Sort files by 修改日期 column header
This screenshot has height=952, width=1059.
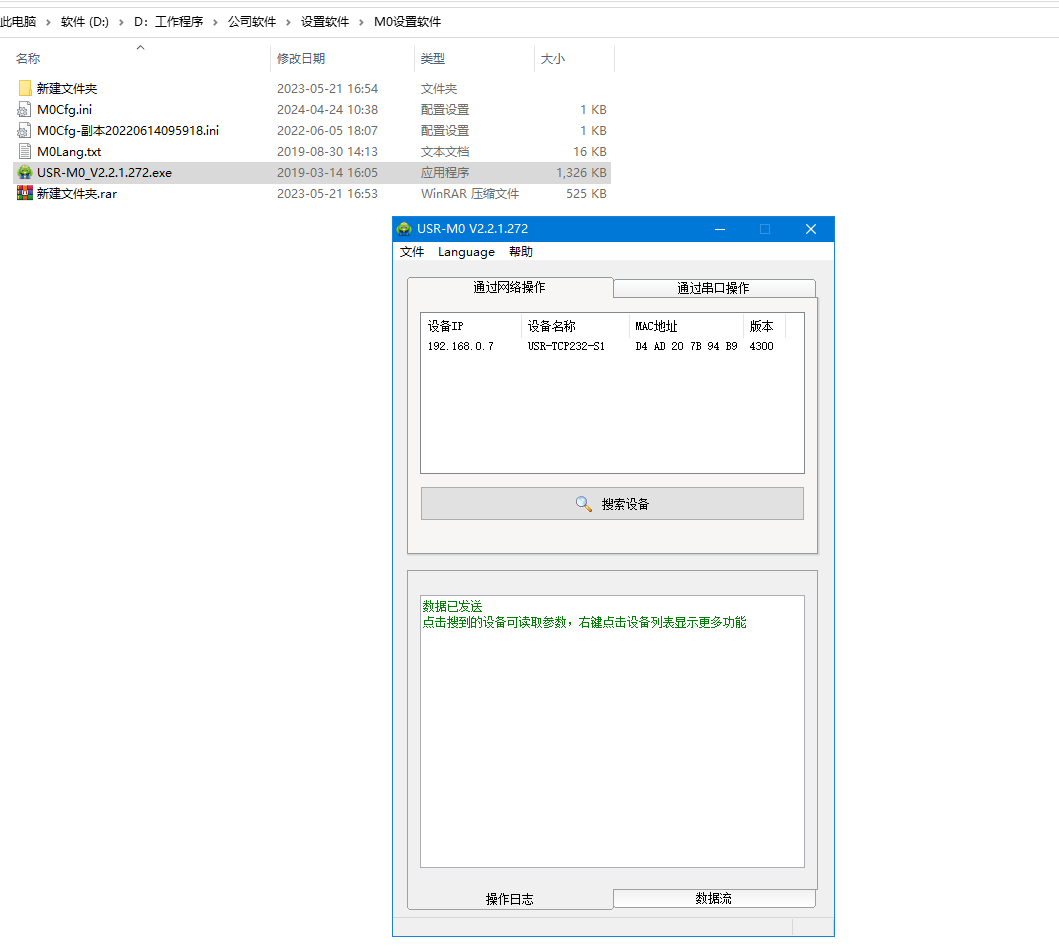(301, 59)
